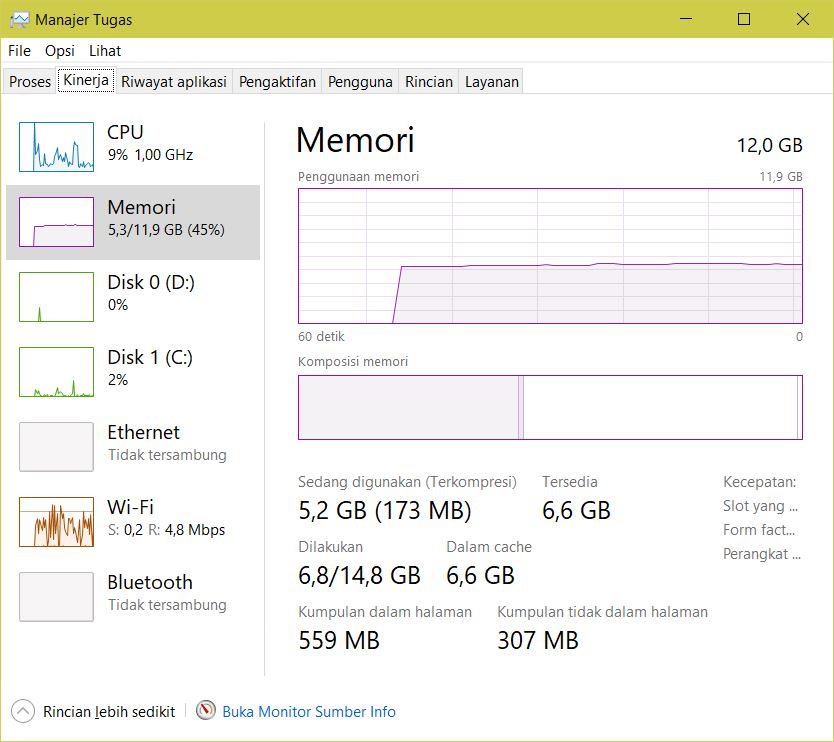Screen dimensions: 834x742
Task: Open the Layanan tab
Action: pyautogui.click(x=491, y=82)
